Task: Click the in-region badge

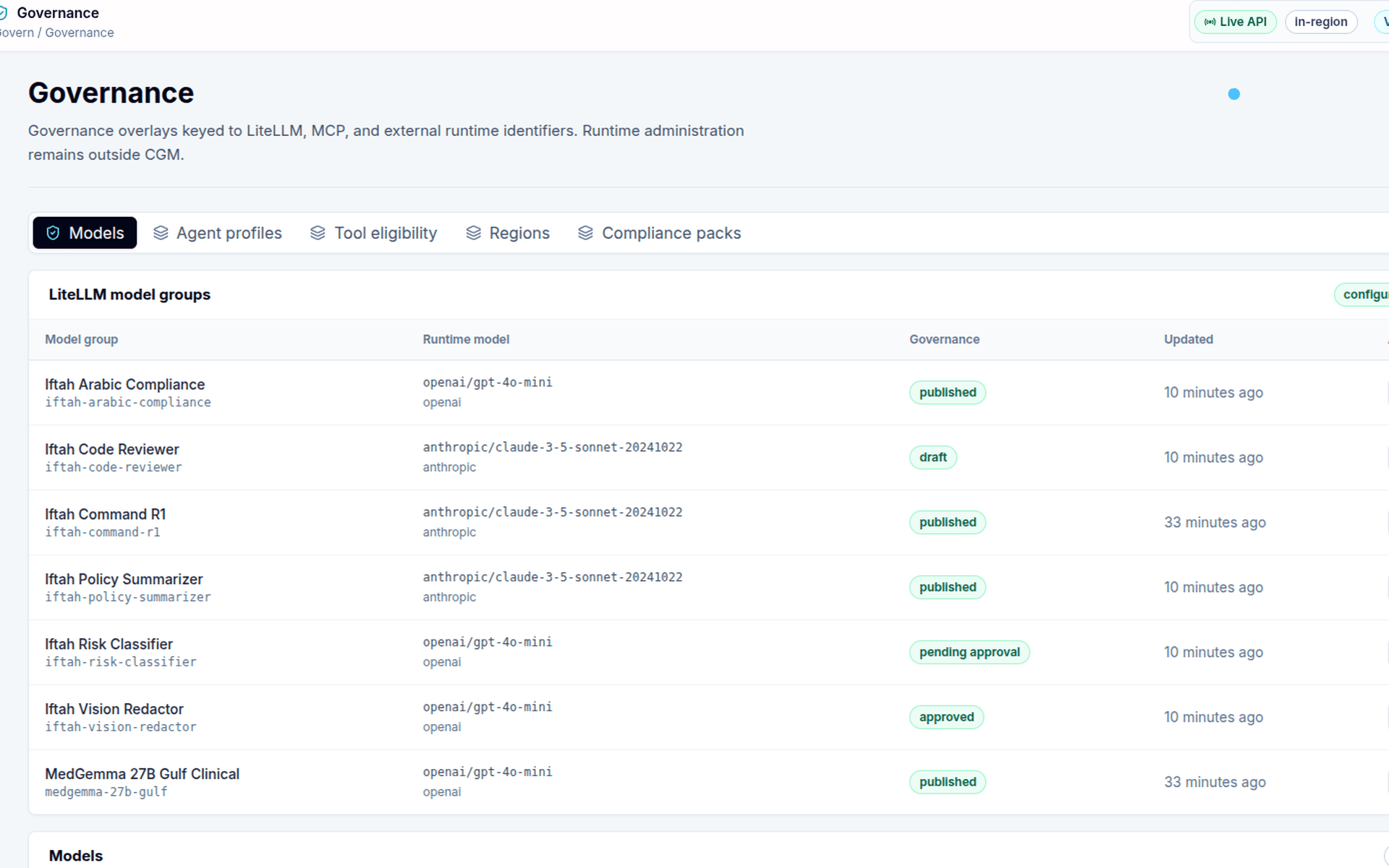Action: tap(1321, 22)
